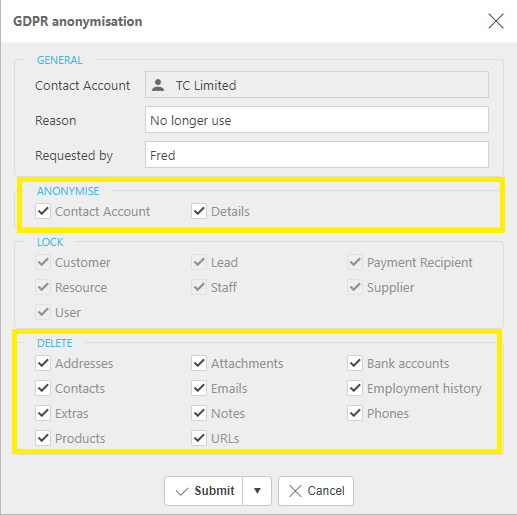Uncheck Contact Account under Anonymise

43,211
